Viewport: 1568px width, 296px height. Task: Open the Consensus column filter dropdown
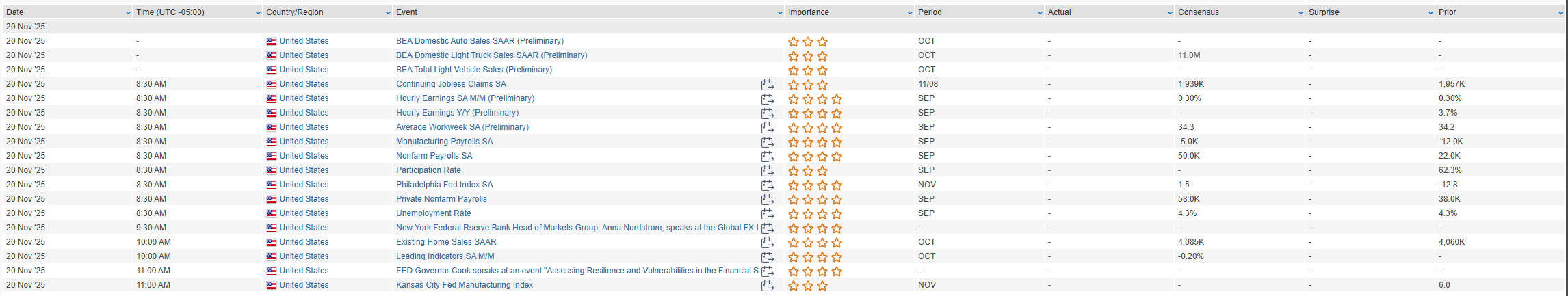click(1301, 13)
